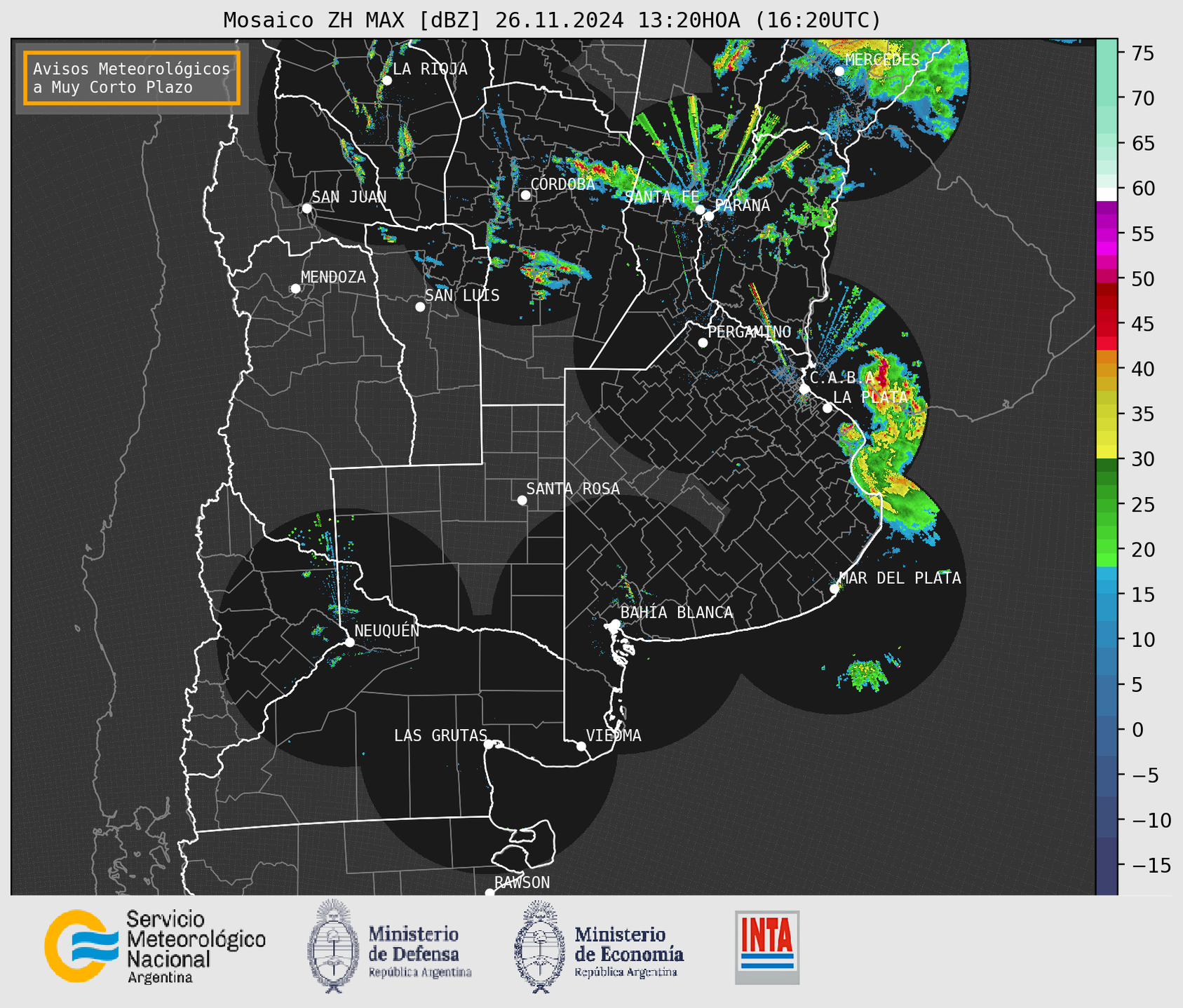1183x1008 pixels.
Task: Click the Las Grutas city dot
Action: (x=489, y=744)
